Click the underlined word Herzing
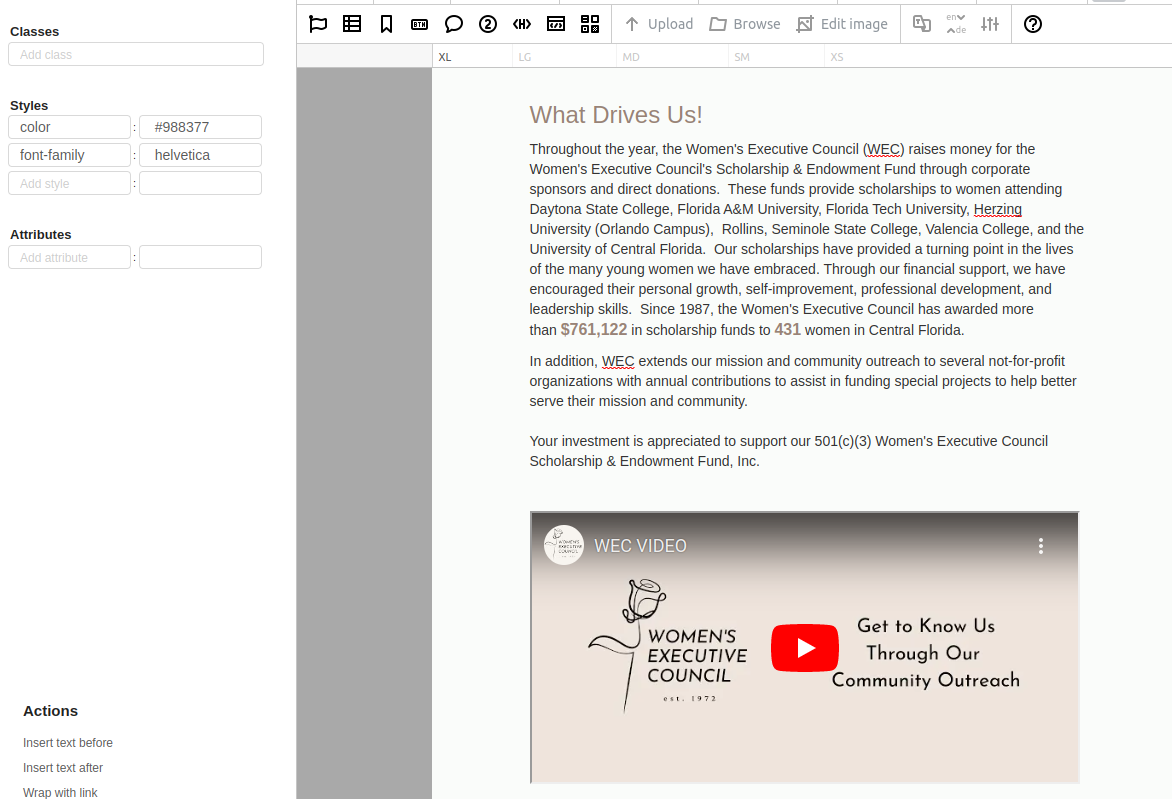The image size is (1172, 799). [x=998, y=209]
